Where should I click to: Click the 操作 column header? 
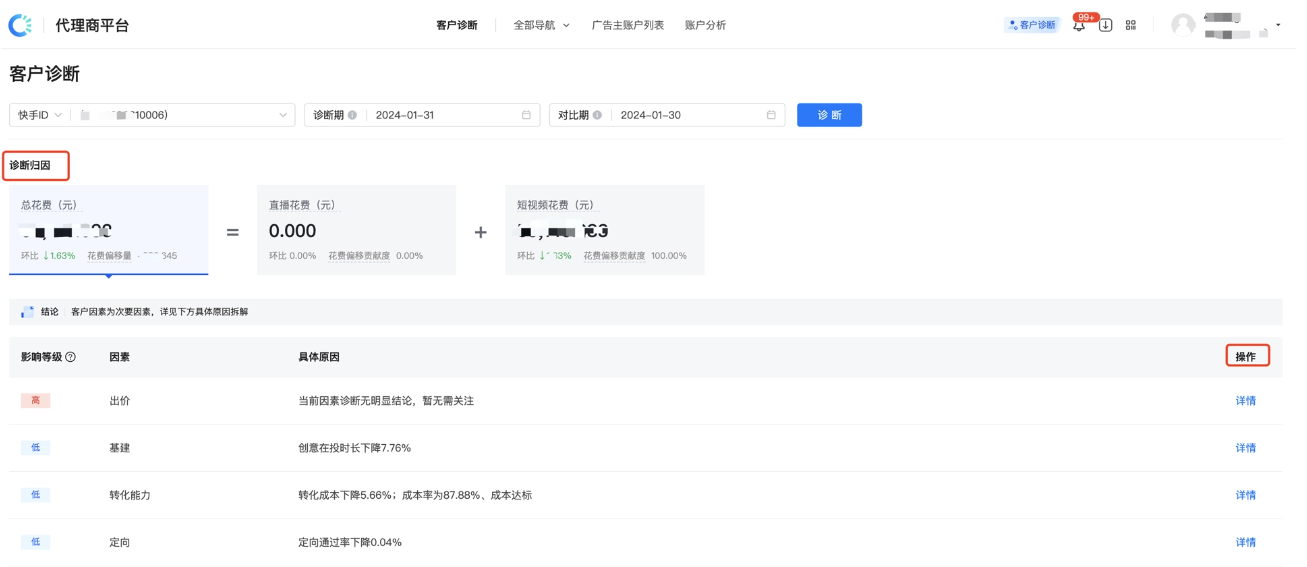pyautogui.click(x=1245, y=357)
